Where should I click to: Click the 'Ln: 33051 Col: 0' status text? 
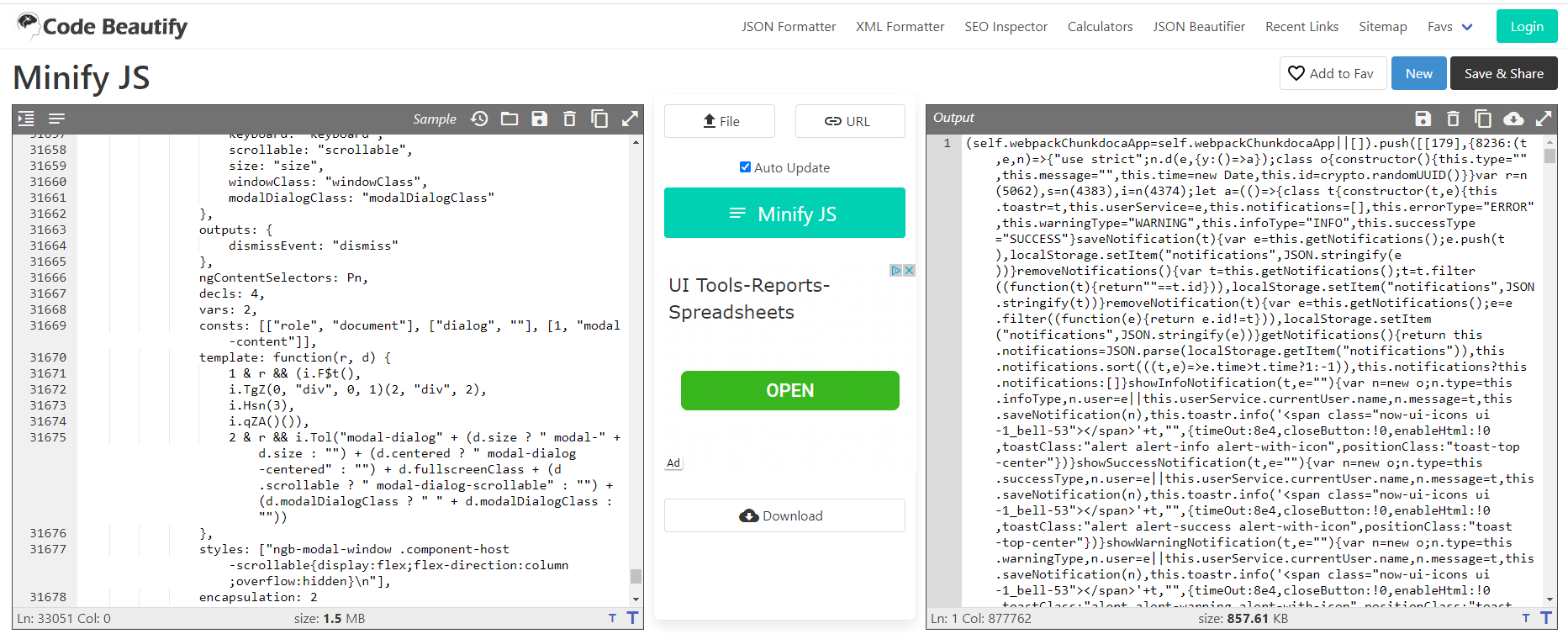64,619
